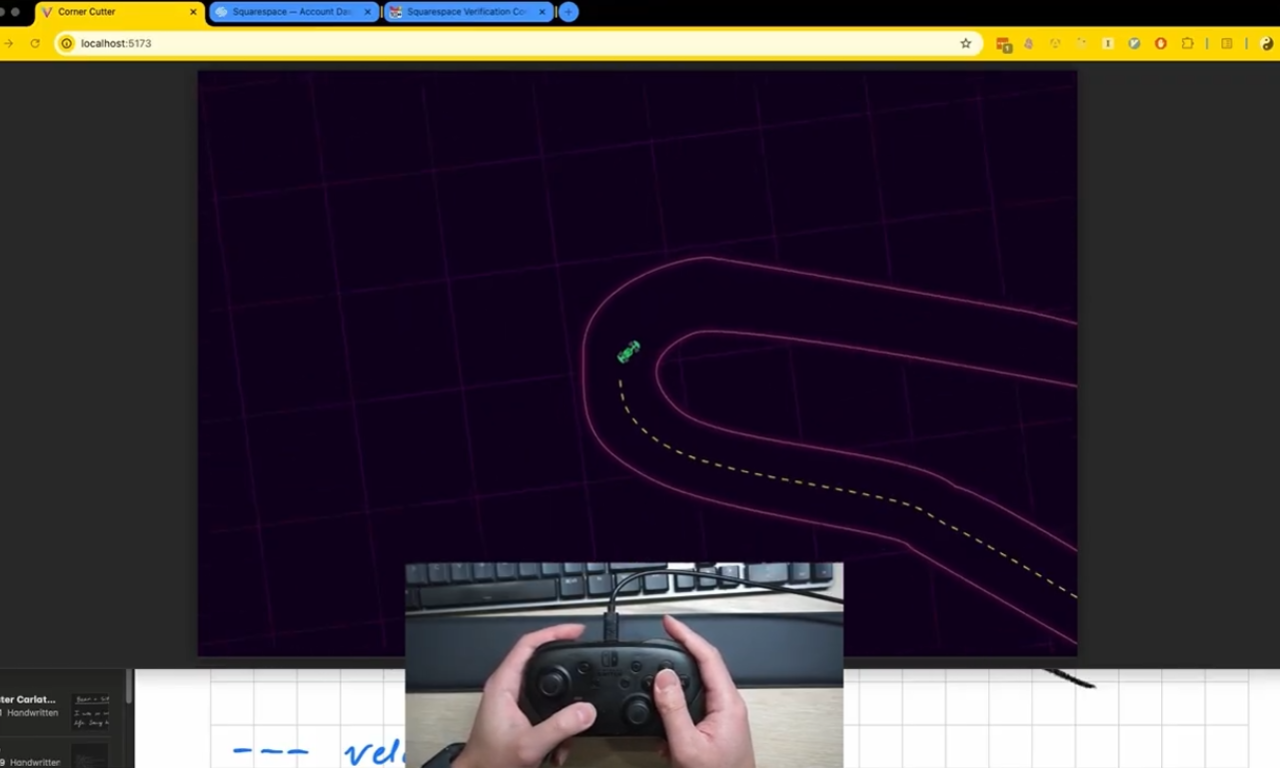Switch to Squarespace Account Dashboard tab
This screenshot has width=1280, height=768.
[290, 12]
